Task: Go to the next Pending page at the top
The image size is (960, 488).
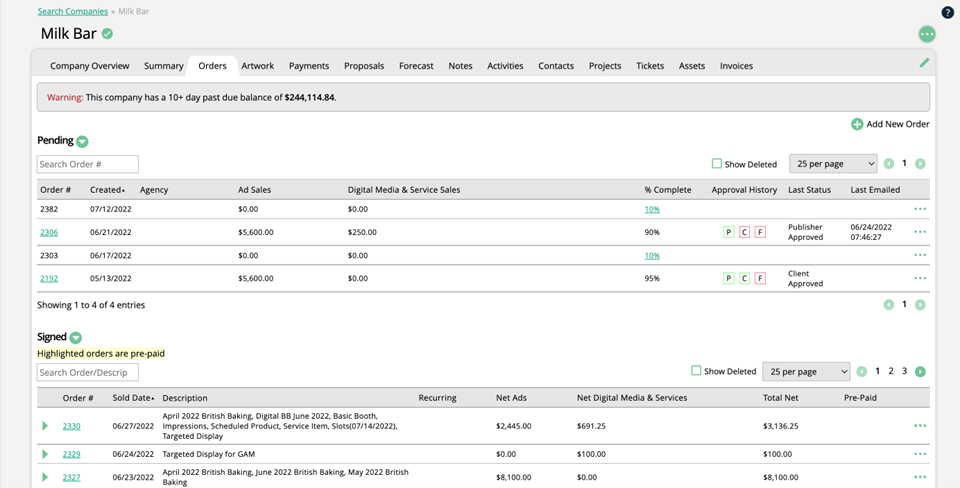Action: pyautogui.click(x=920, y=163)
